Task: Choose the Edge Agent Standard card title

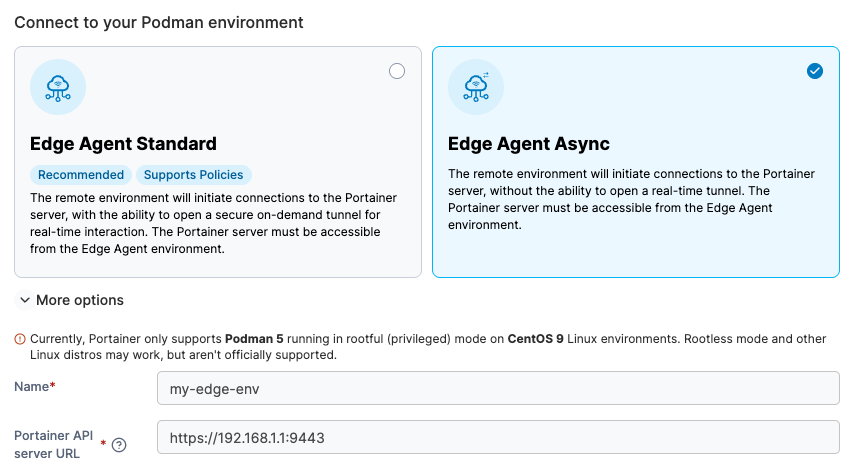Action: click(x=123, y=144)
